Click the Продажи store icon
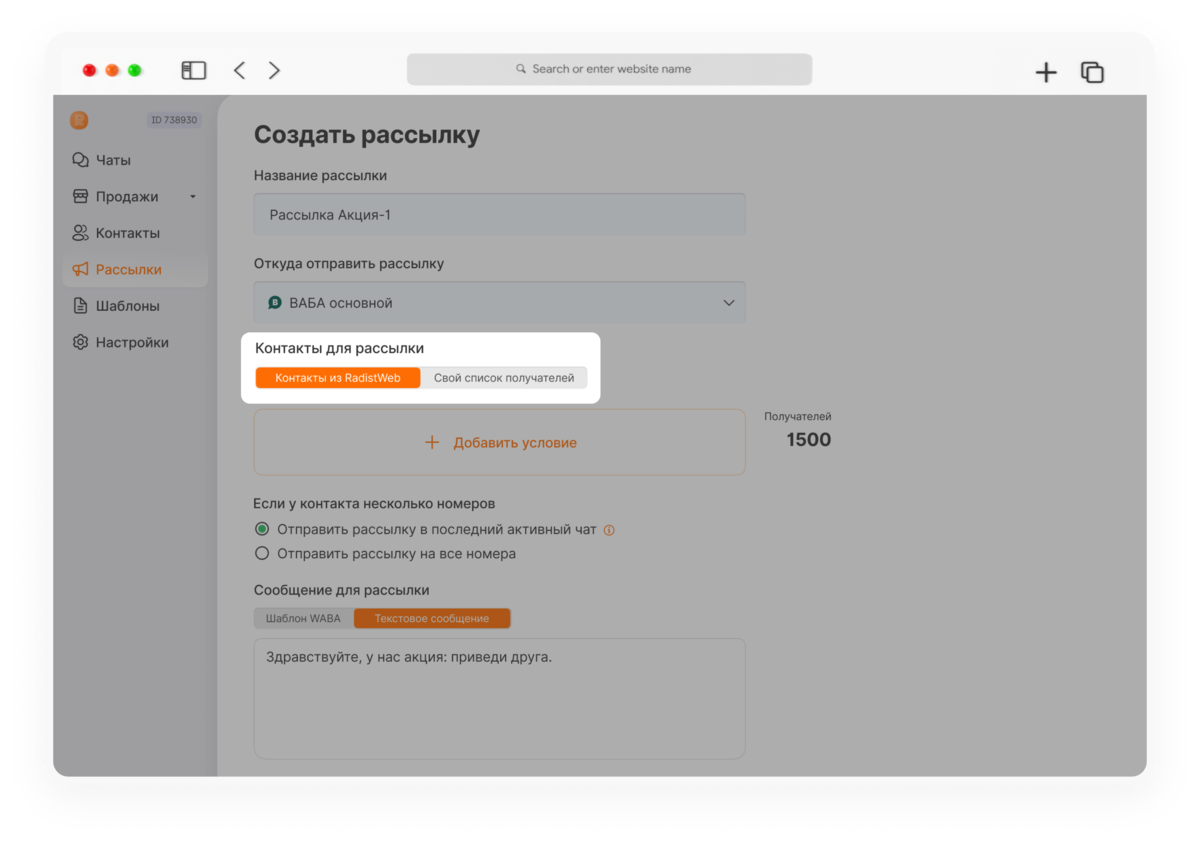 (80, 196)
